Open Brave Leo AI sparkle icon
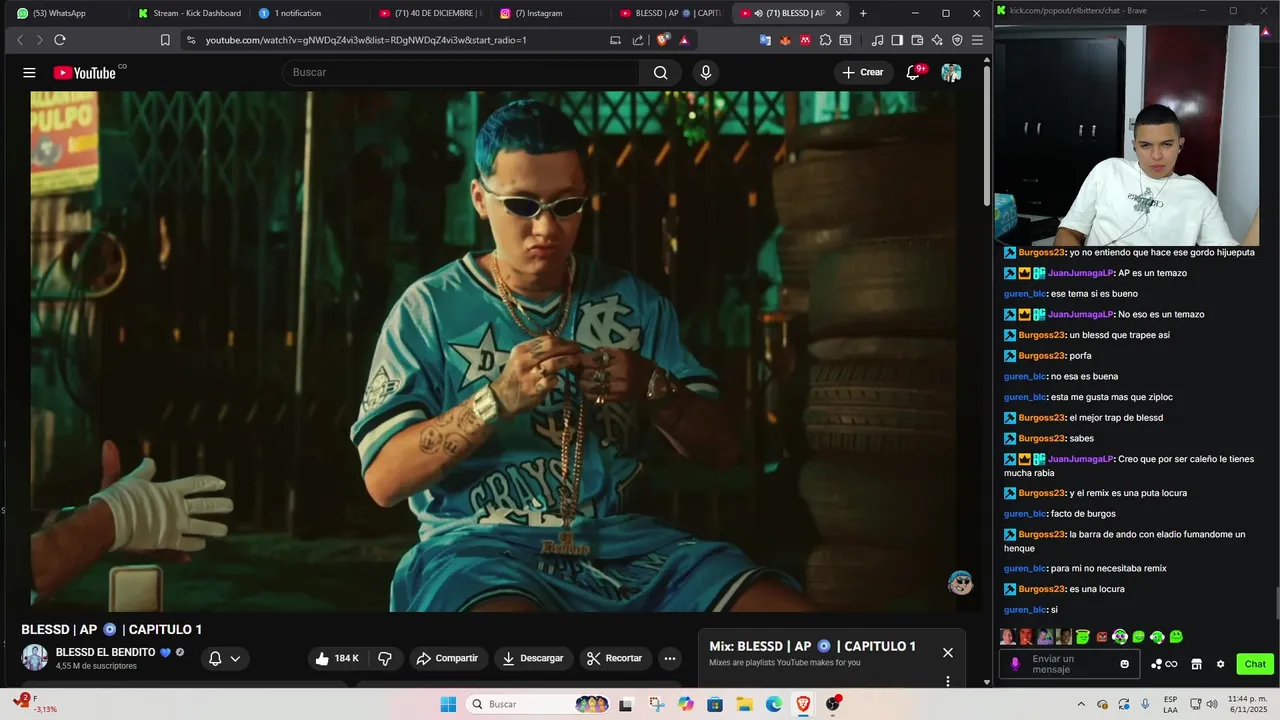This screenshot has width=1280, height=720. coord(937,40)
